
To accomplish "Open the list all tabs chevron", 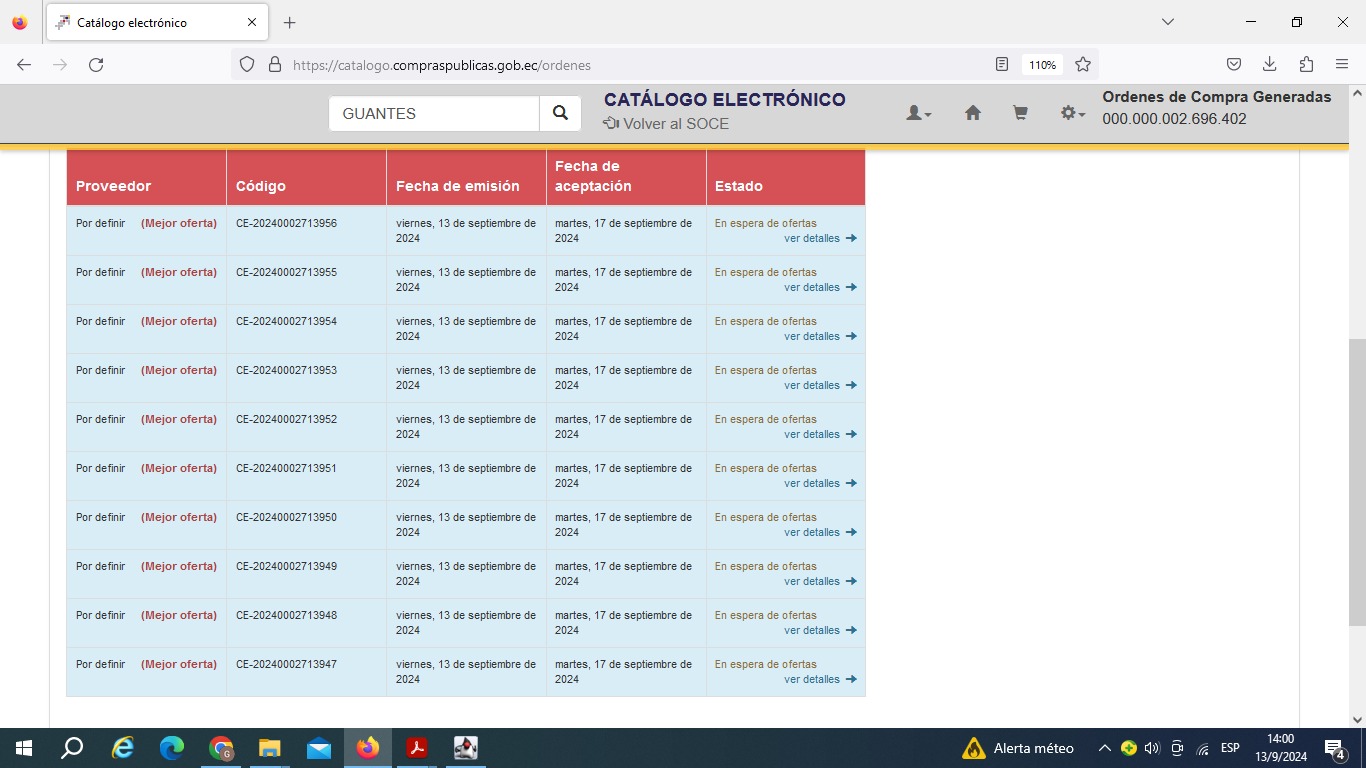I will [1167, 22].
